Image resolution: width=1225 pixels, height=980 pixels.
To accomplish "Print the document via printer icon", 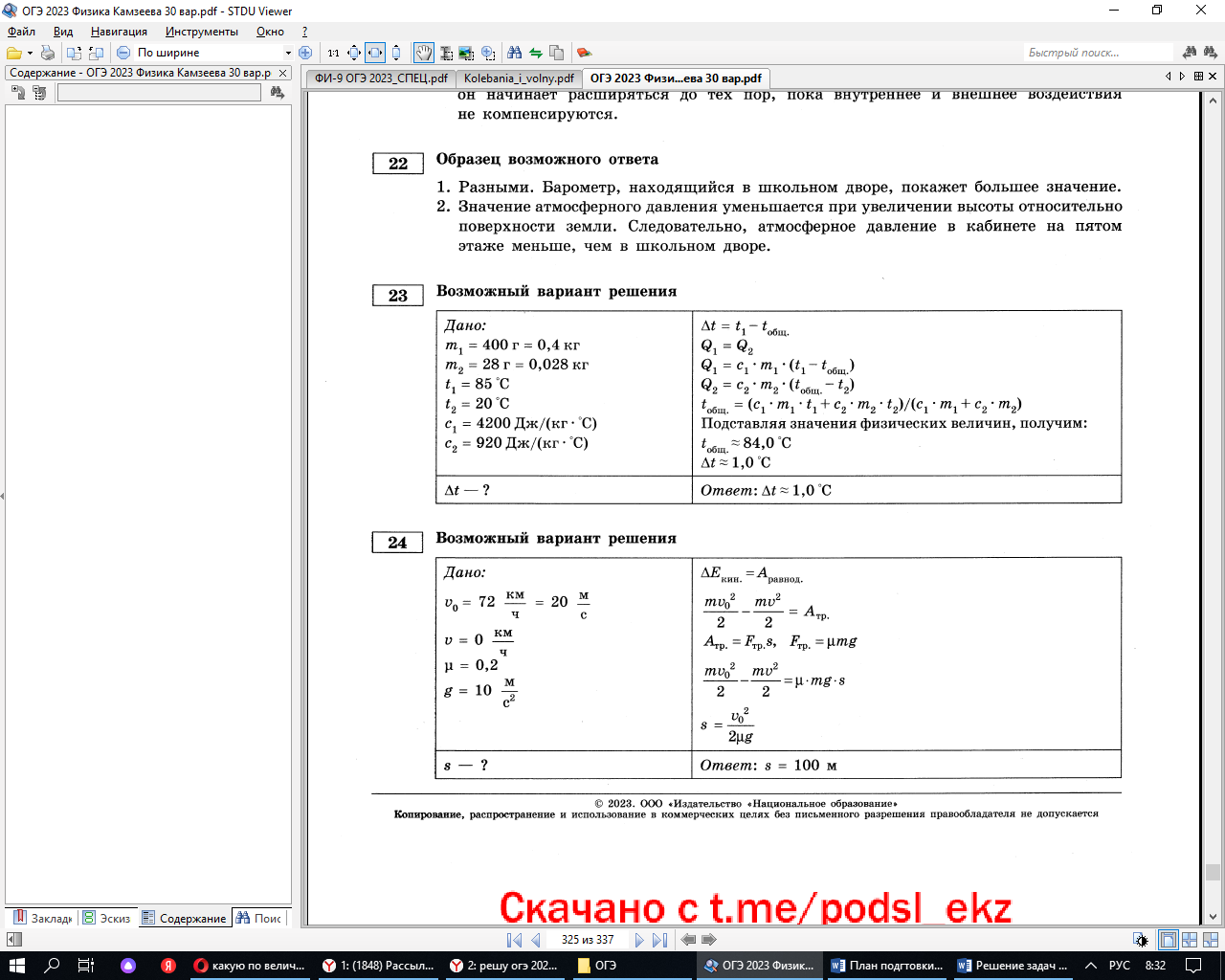I will (47, 53).
